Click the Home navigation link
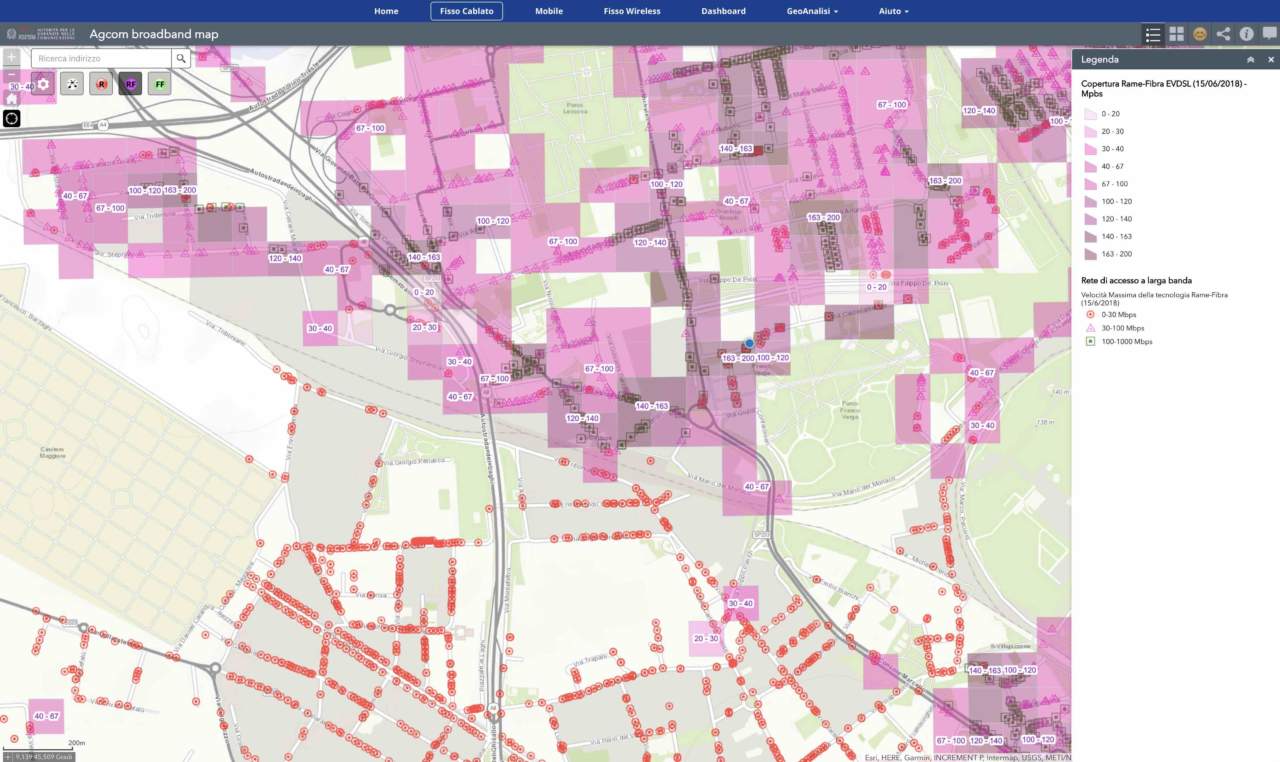This screenshot has height=762, width=1280. (x=386, y=11)
